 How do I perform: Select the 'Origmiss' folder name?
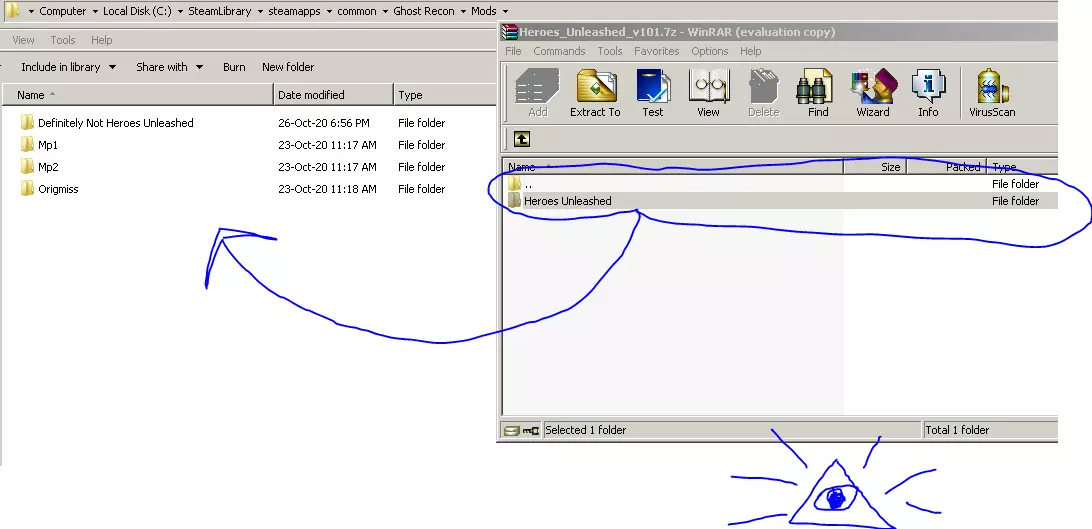click(x=58, y=189)
